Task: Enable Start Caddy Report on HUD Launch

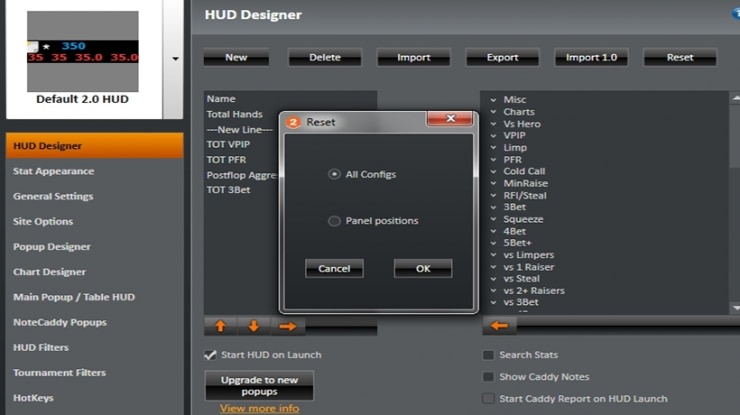Action: (488, 398)
